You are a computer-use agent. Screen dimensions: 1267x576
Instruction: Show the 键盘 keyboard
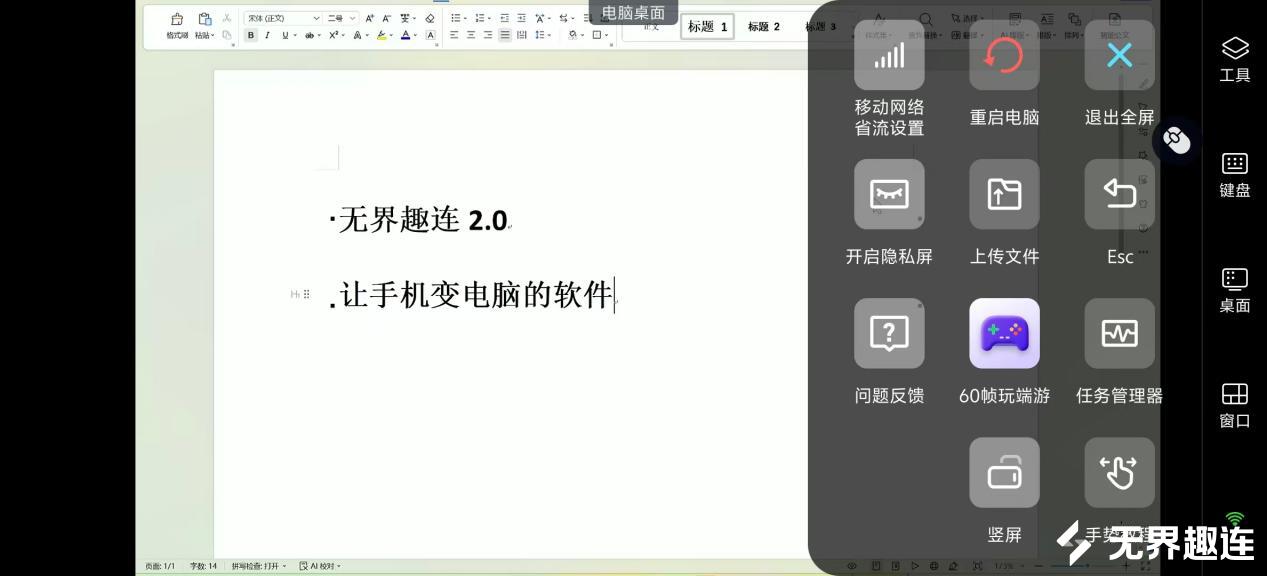1235,175
